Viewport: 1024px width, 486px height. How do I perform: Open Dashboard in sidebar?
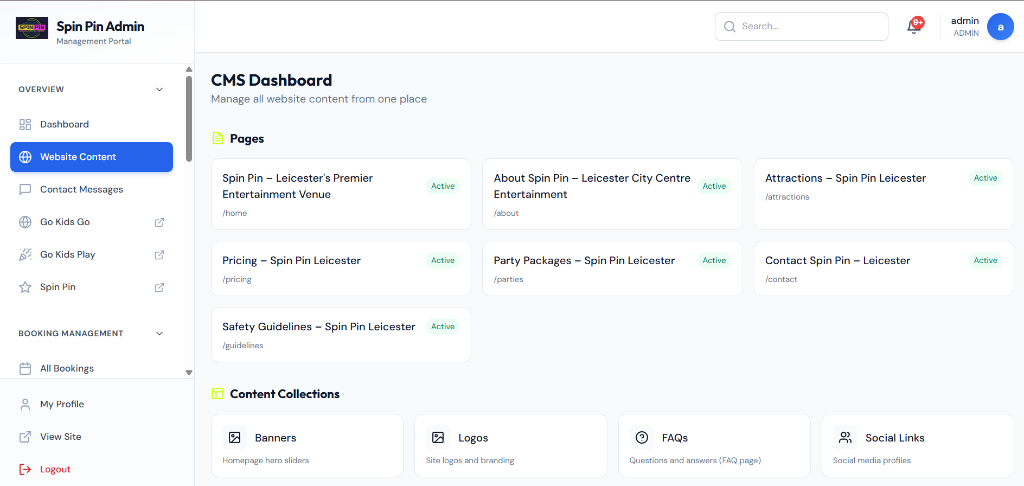91,124
